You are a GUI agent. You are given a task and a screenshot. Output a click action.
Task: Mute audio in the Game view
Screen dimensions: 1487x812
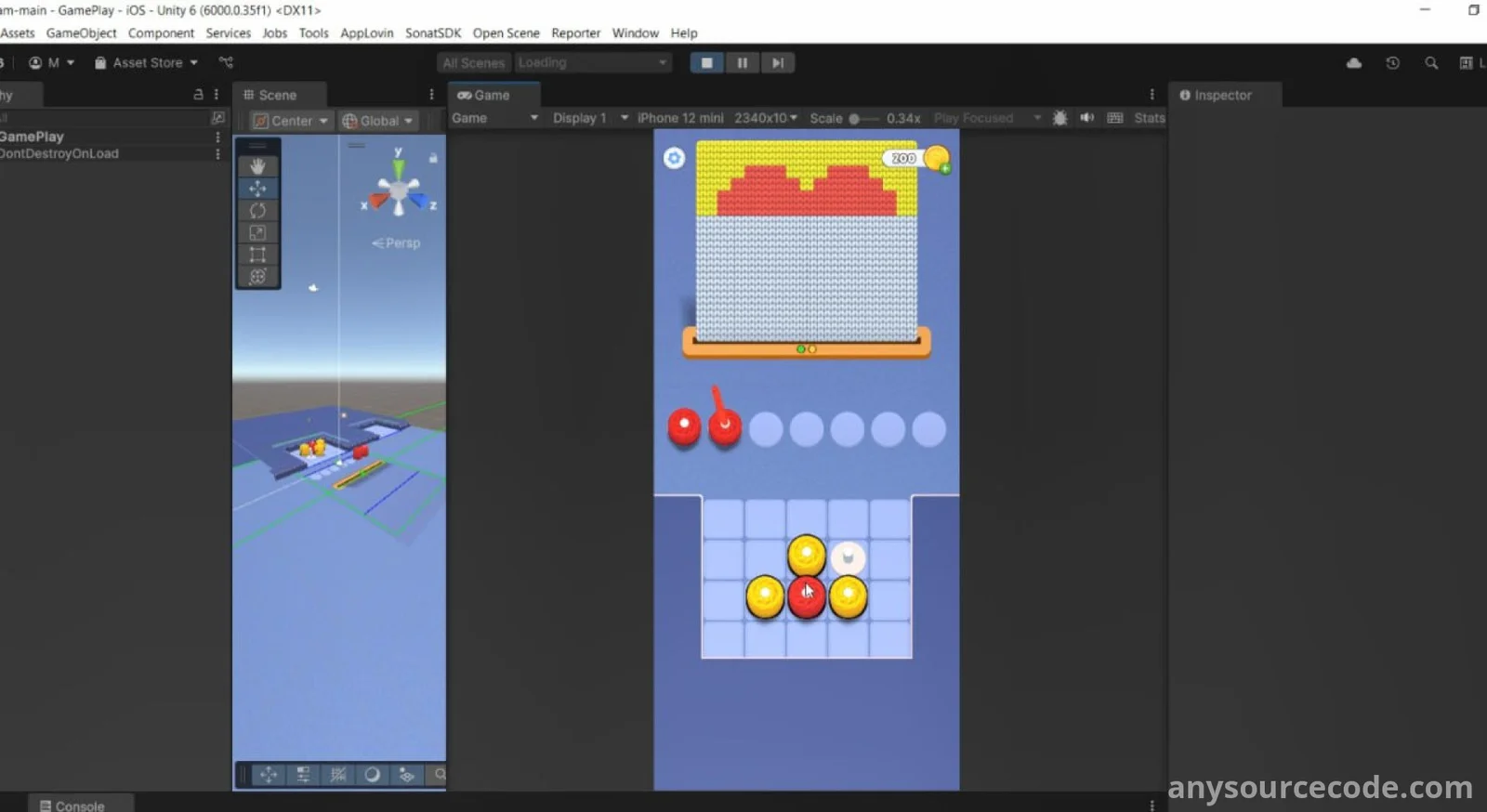[x=1086, y=118]
